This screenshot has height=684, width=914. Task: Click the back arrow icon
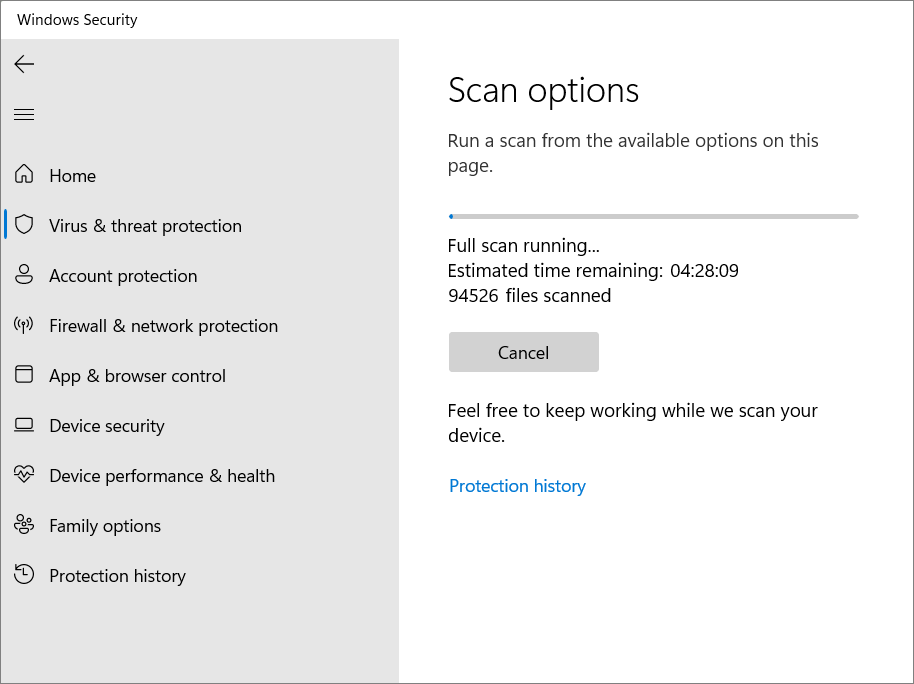[x=24, y=64]
